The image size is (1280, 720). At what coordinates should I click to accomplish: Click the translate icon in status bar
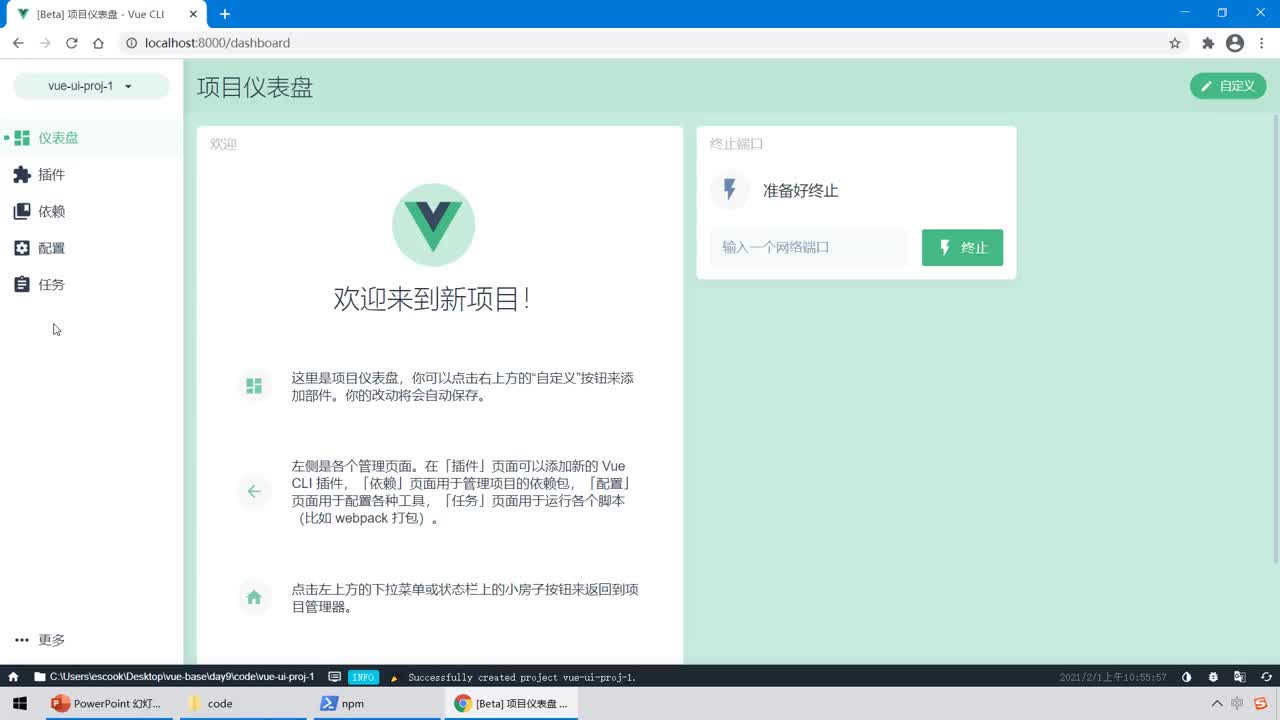1240,677
